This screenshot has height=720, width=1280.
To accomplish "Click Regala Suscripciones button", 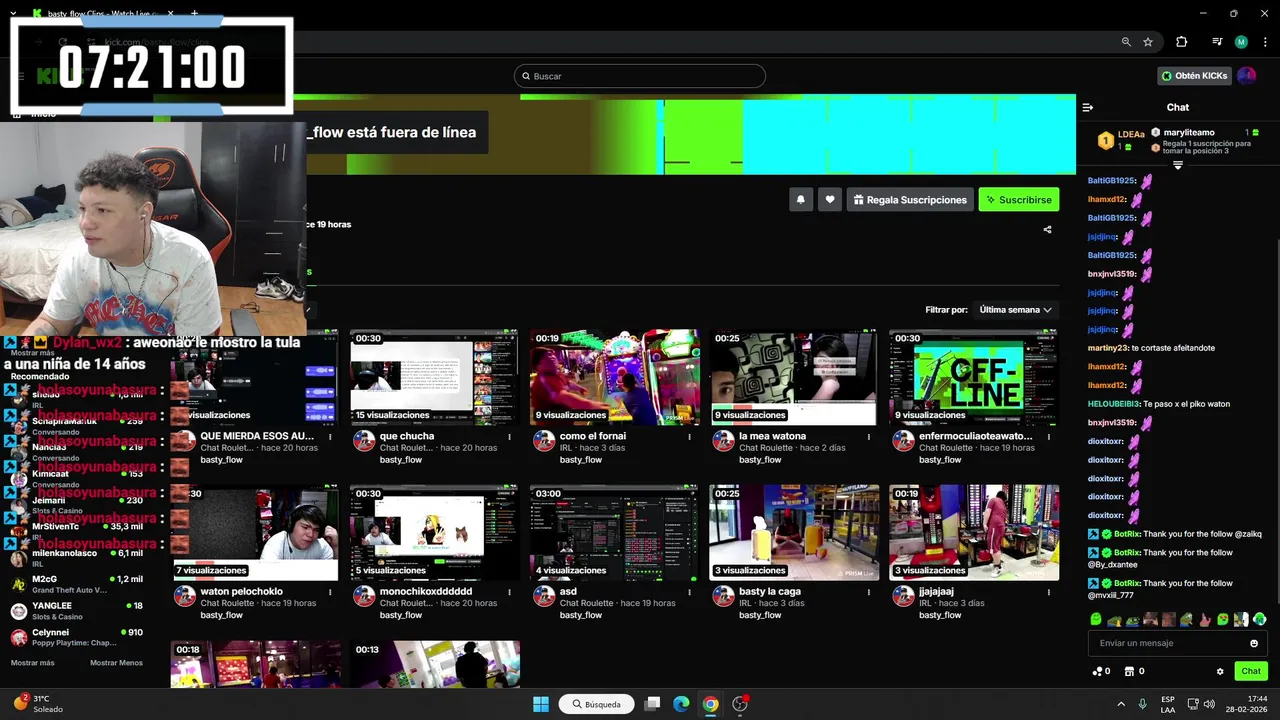I will click(x=910, y=200).
